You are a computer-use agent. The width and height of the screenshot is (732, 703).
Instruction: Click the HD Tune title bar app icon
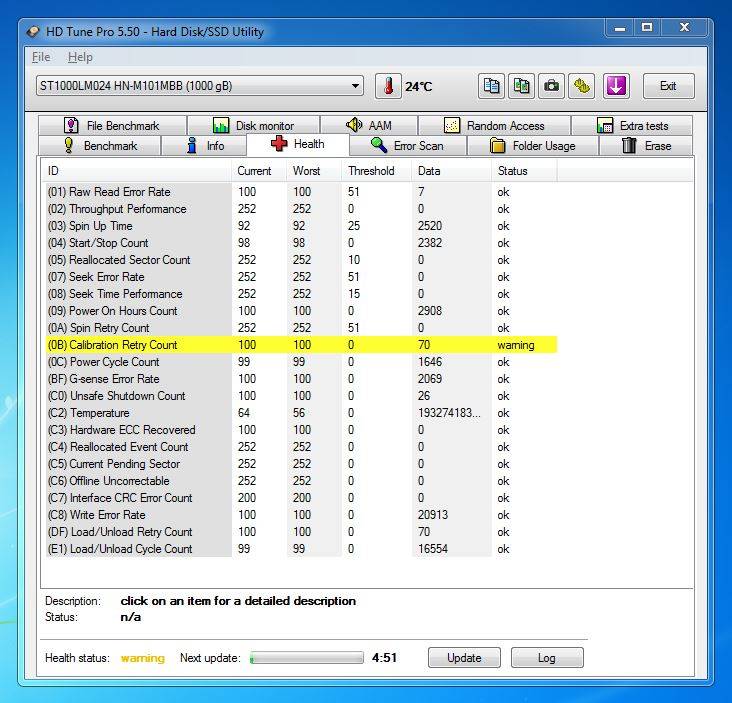(33, 32)
